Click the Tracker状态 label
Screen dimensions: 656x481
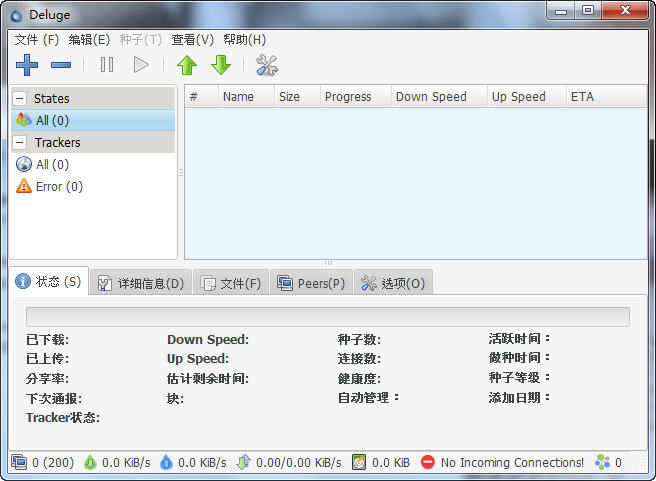tap(63, 417)
